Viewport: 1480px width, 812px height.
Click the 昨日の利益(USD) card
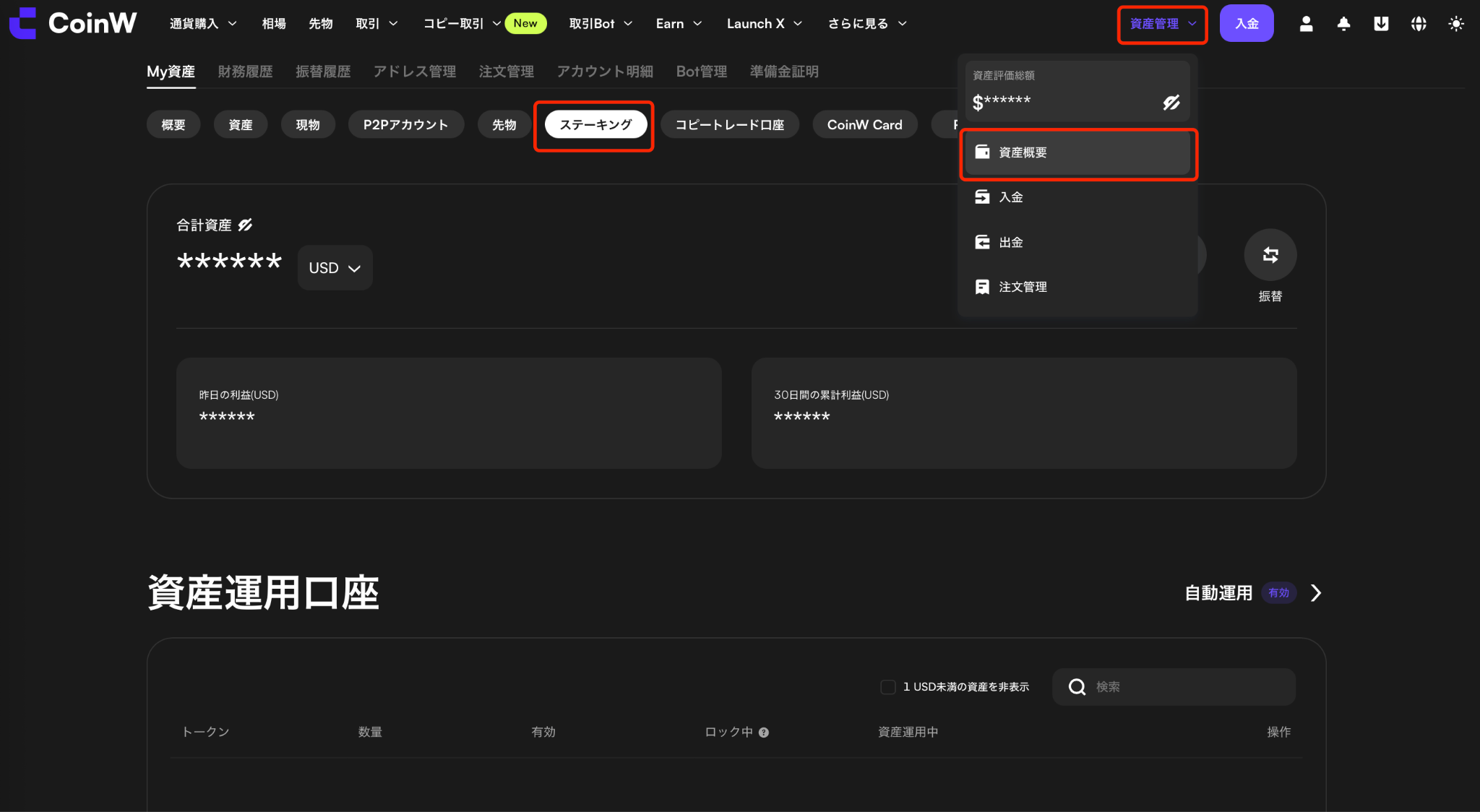coord(449,413)
